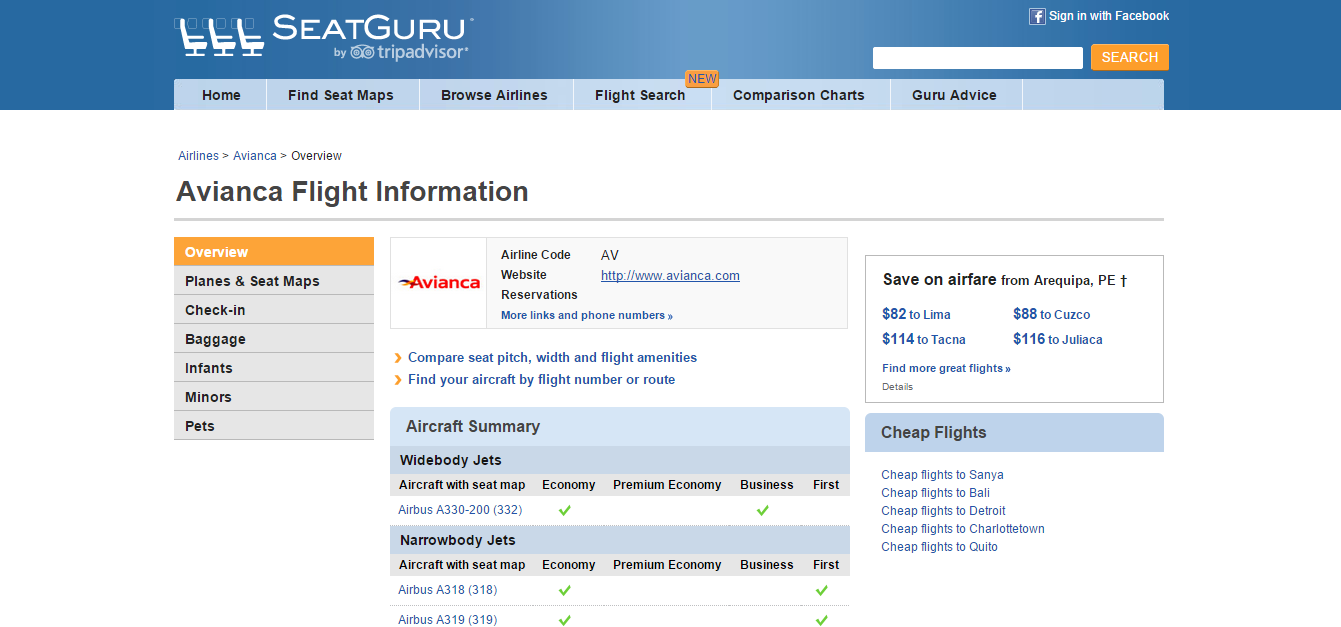
Task: Open Cheap flights to Detroit
Action: click(943, 511)
